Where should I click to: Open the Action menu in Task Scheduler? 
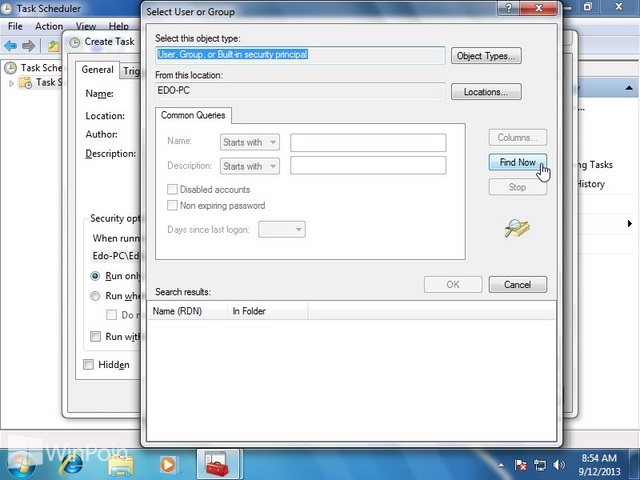pos(49,26)
